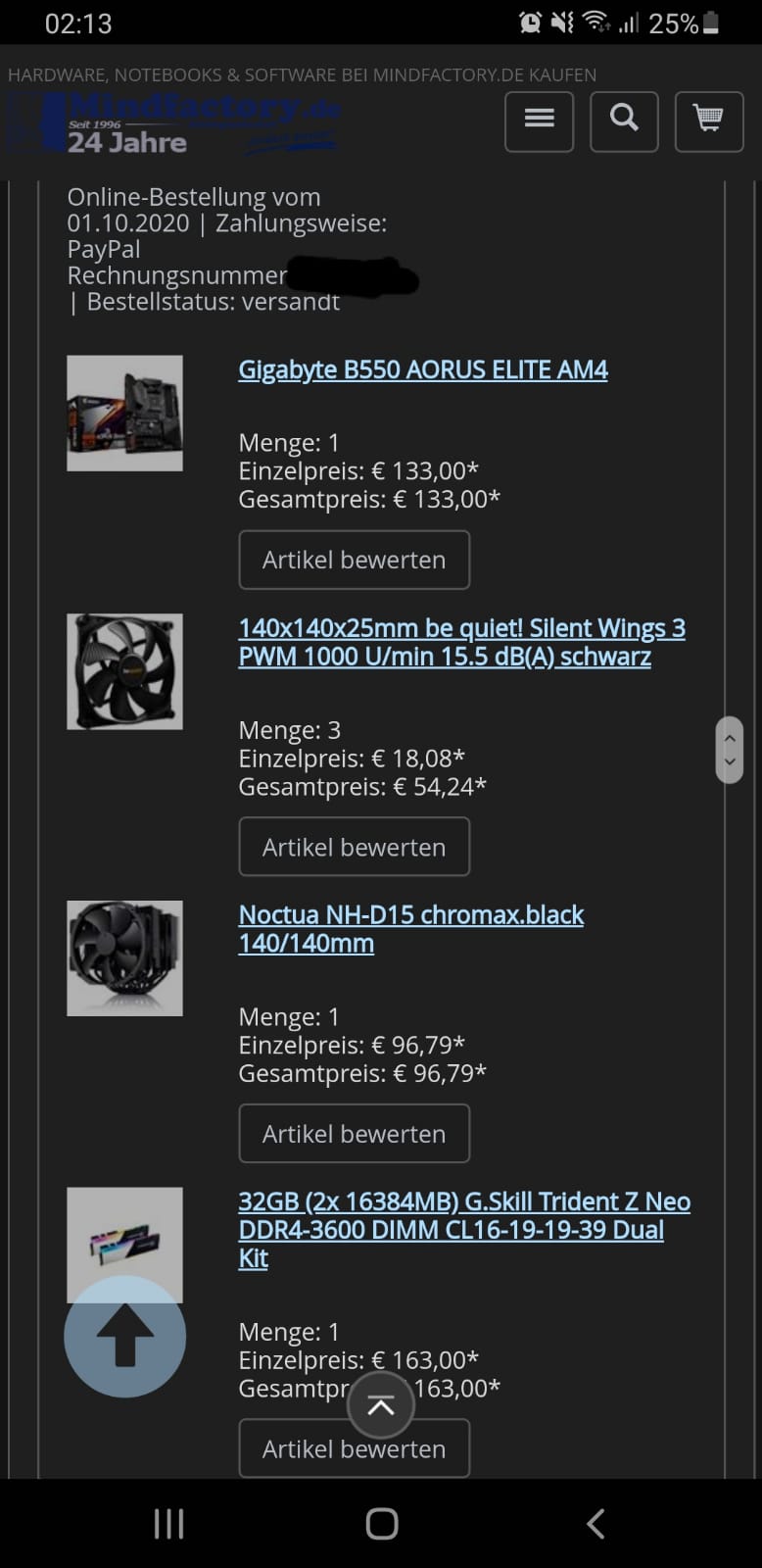Tap the round scroll-to-top arrow button
Viewport: 762px width, 1568px height.
coord(124,1336)
